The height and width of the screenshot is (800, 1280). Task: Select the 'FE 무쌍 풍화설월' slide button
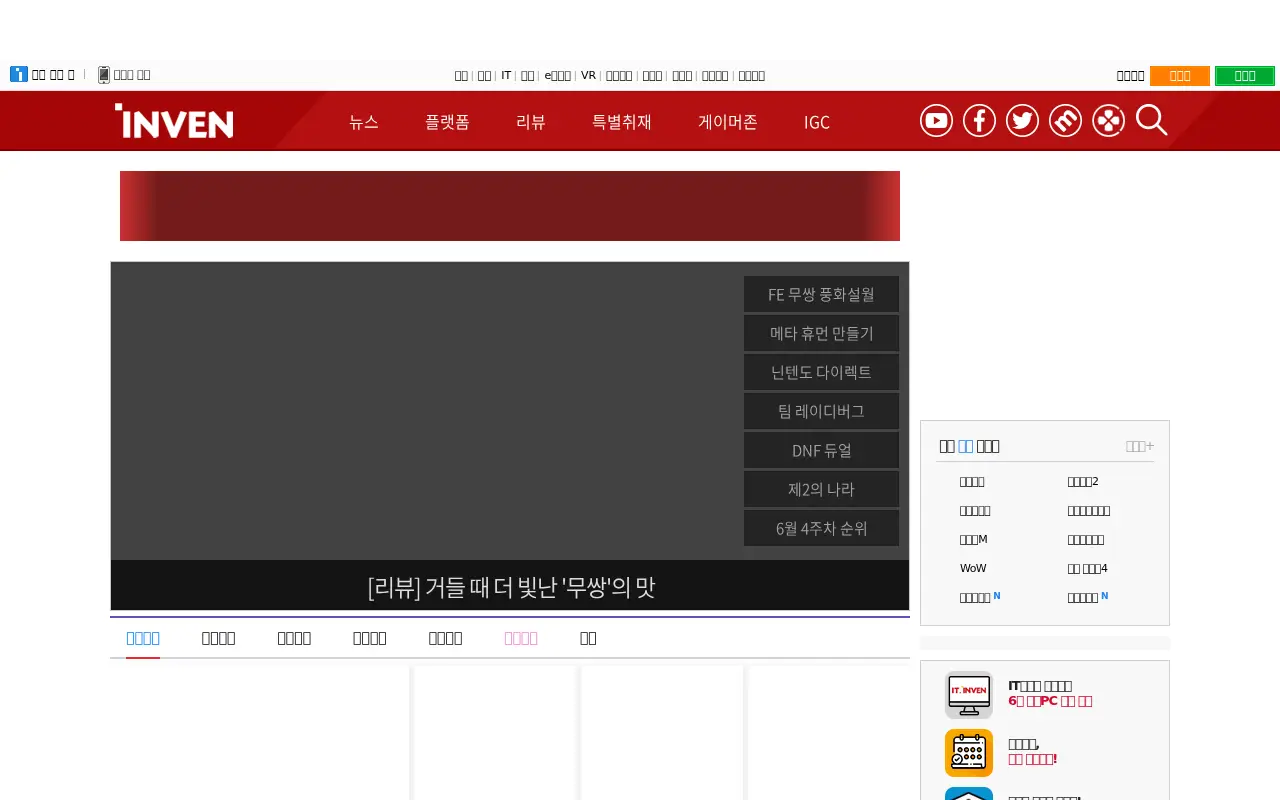[x=821, y=294]
